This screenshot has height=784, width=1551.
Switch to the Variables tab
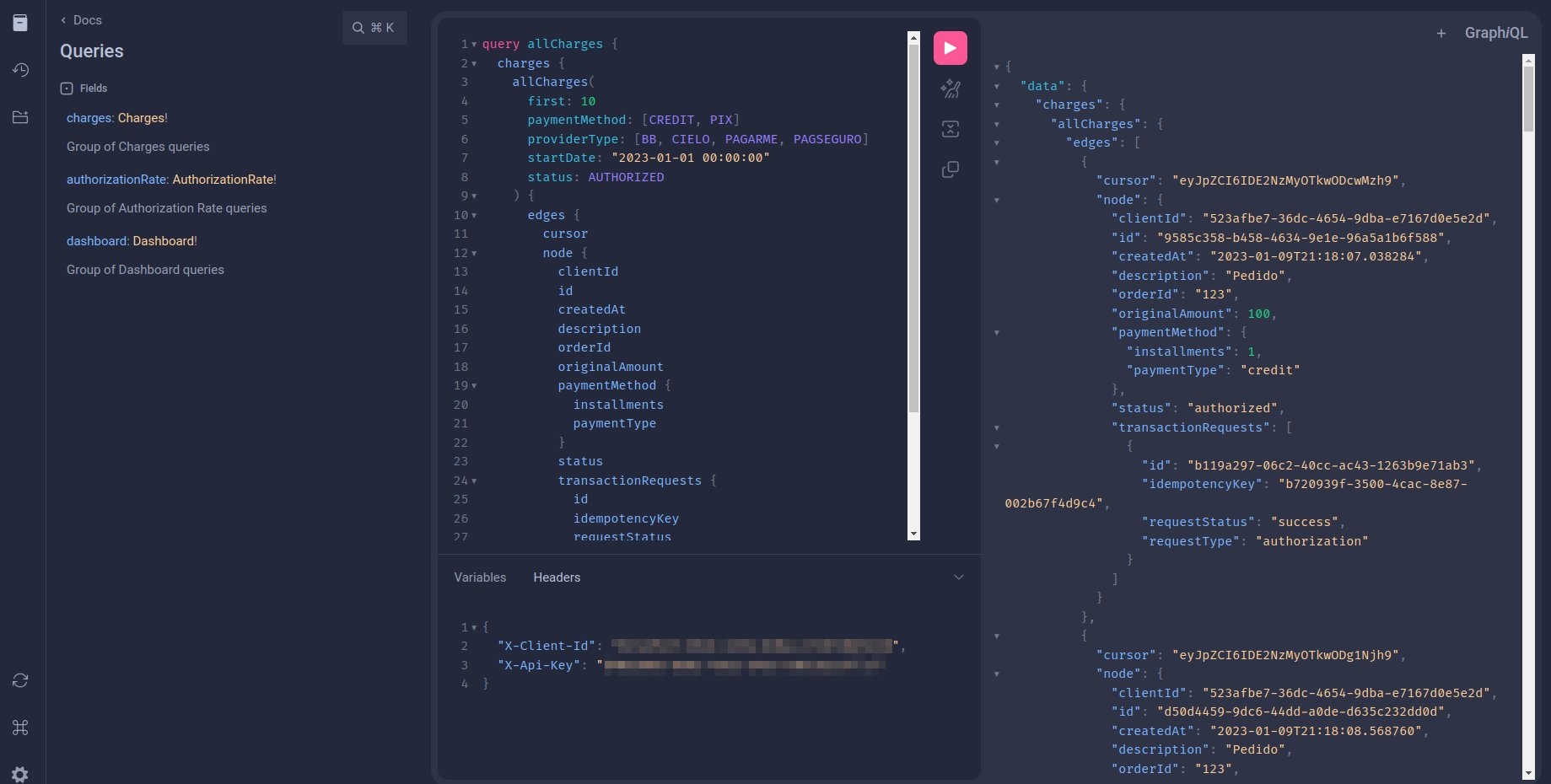click(480, 577)
